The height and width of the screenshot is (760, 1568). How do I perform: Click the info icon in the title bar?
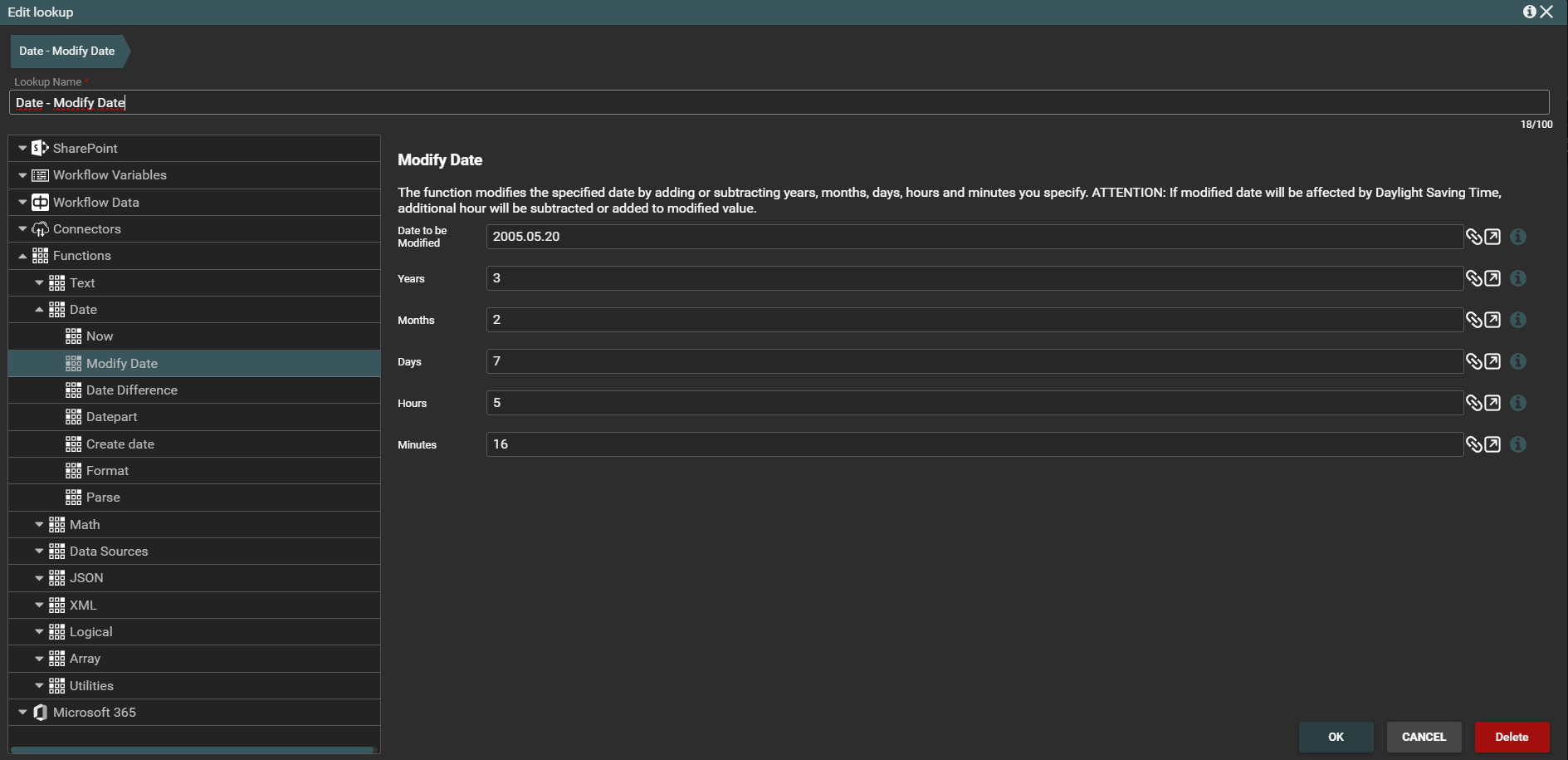click(x=1529, y=12)
